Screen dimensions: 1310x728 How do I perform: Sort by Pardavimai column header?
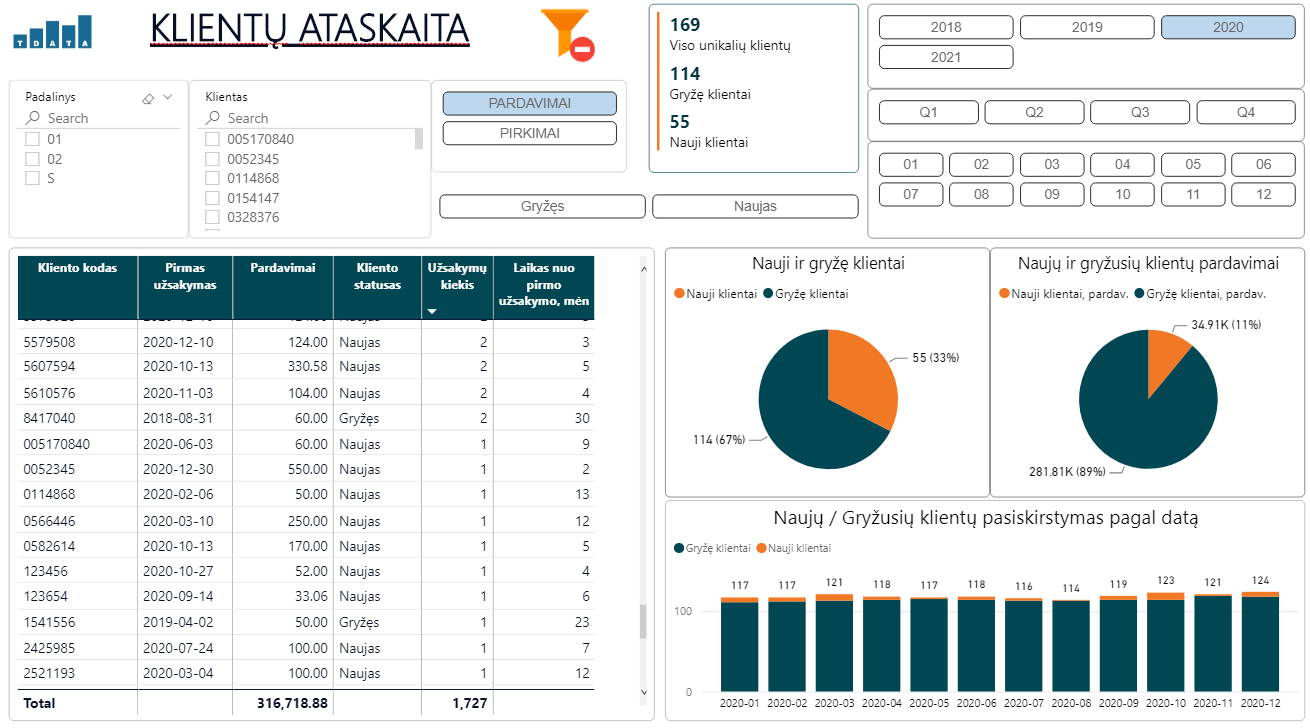point(282,268)
